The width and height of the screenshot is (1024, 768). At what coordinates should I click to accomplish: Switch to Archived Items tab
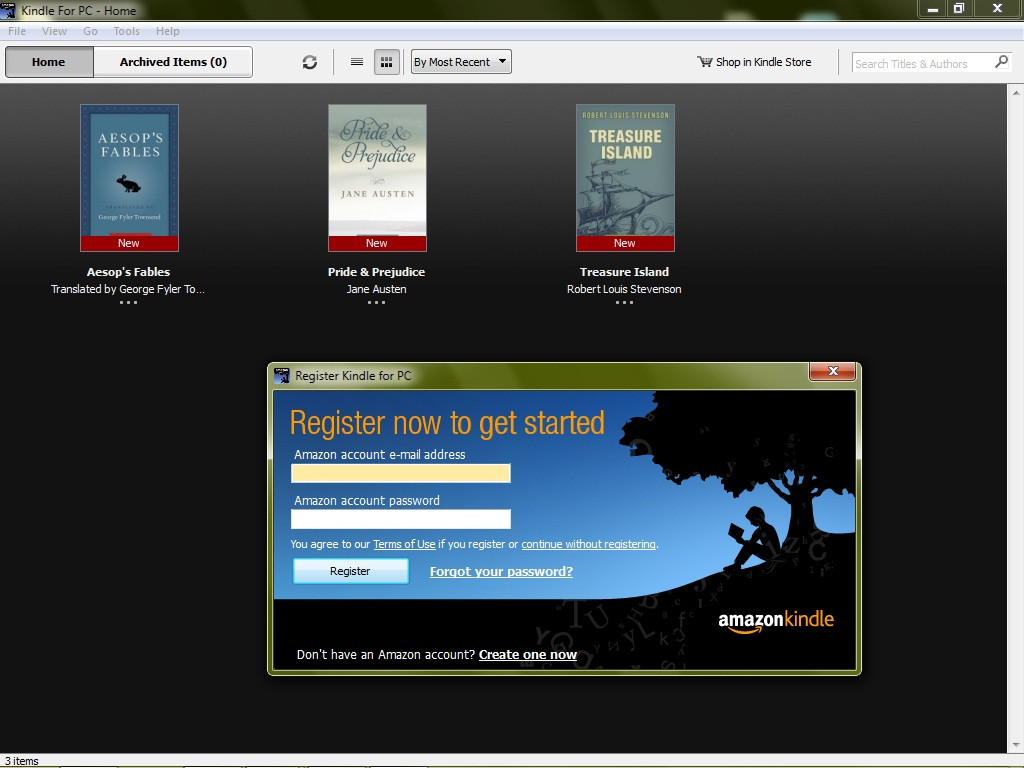tap(173, 62)
